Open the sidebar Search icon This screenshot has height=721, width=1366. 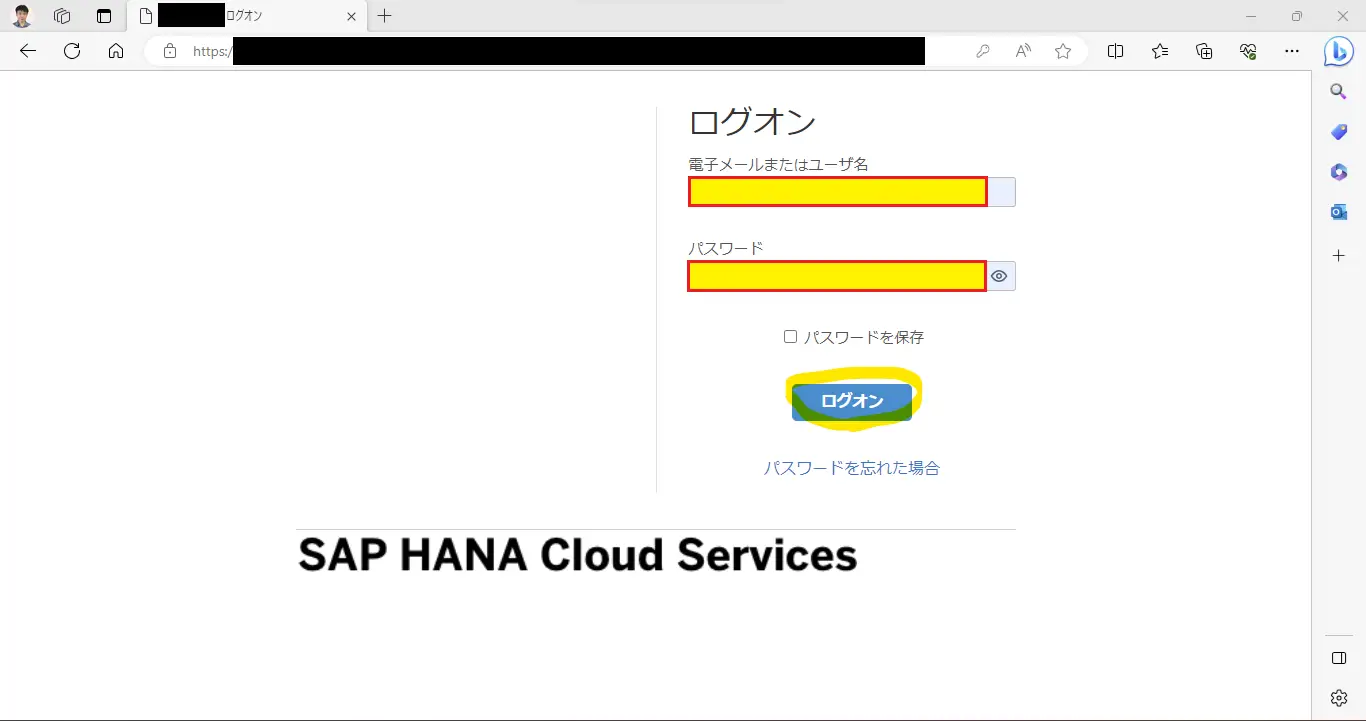pos(1339,92)
